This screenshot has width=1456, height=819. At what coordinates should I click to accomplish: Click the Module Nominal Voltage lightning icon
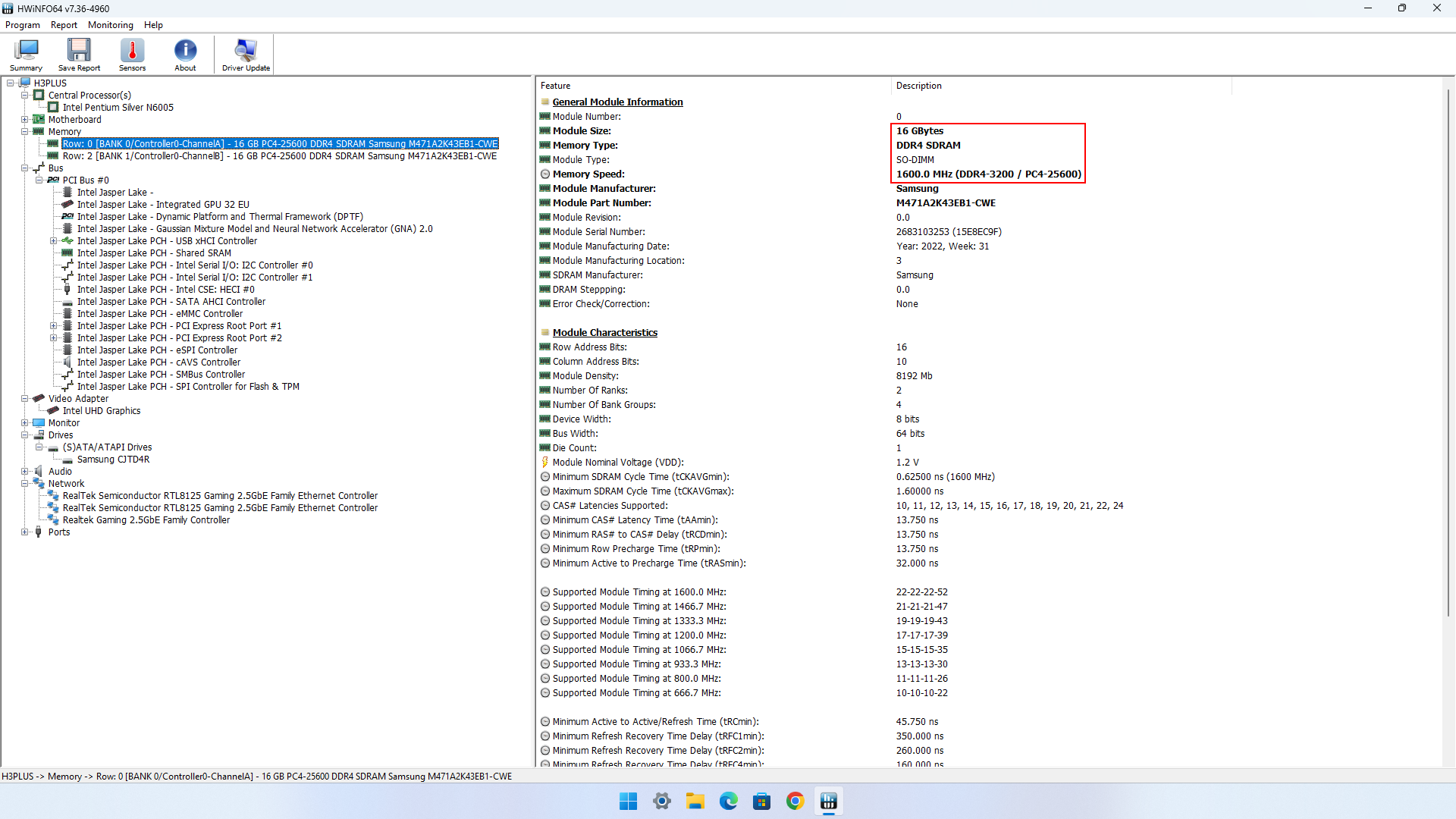point(544,463)
